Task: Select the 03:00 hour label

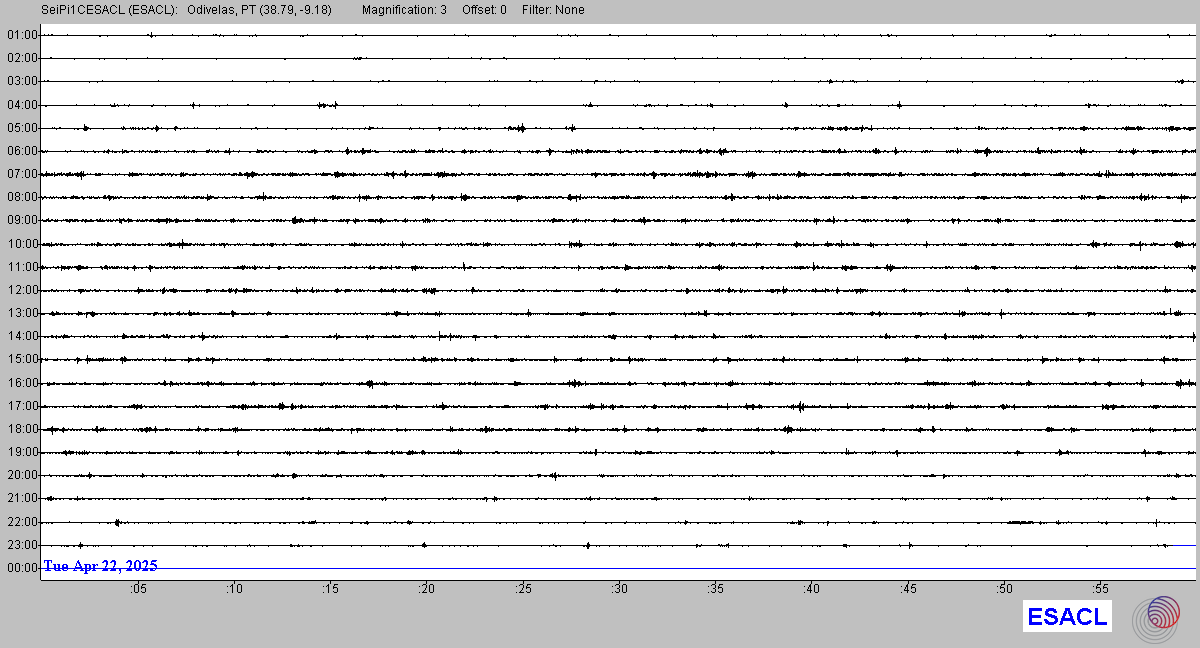Action: tap(22, 81)
